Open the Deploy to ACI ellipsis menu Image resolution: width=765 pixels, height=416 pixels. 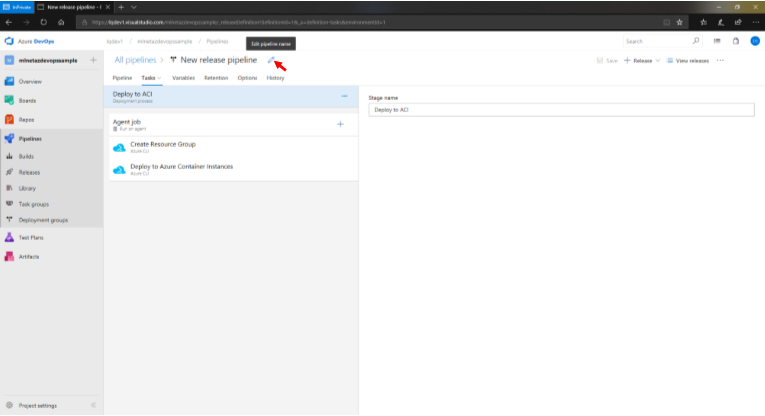click(x=344, y=96)
